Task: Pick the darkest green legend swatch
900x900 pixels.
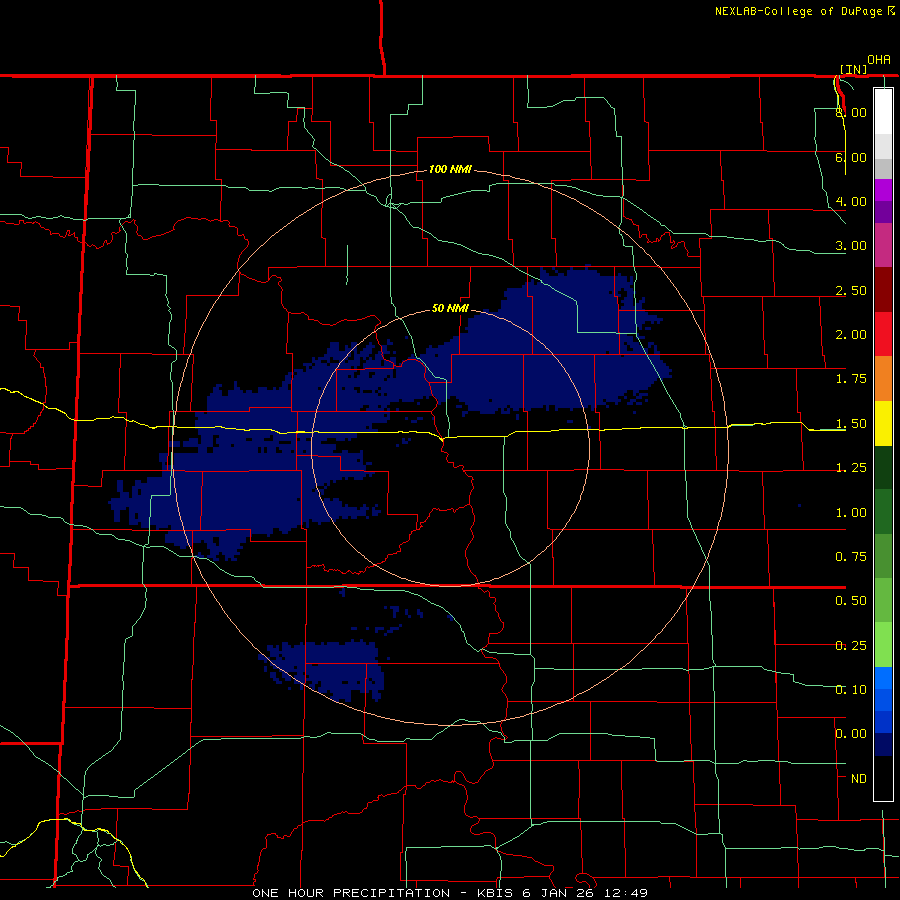Action: coord(883,467)
